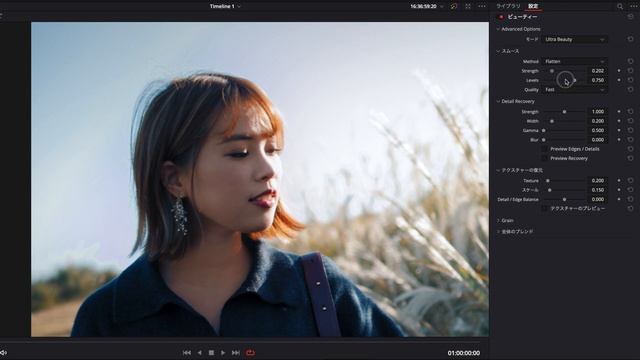Open the Mode dropdown showing Ultra Beauty

(574, 39)
